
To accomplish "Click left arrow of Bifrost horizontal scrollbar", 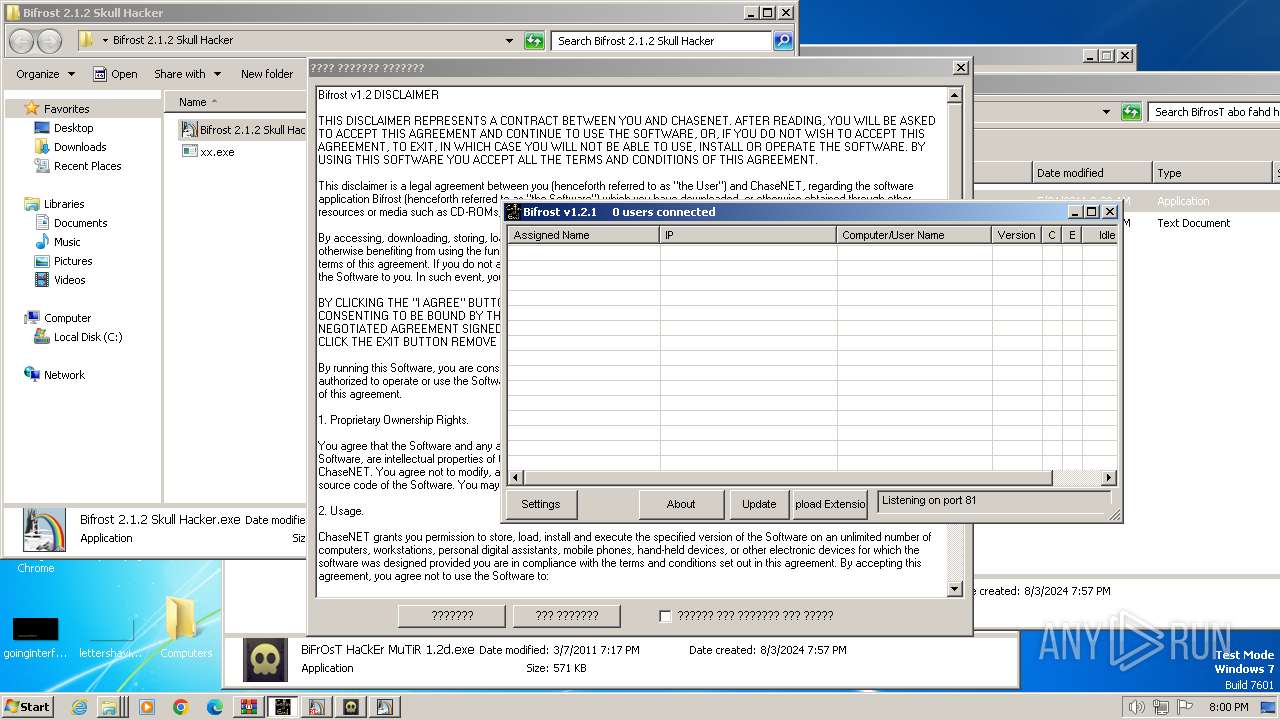I will coord(516,478).
